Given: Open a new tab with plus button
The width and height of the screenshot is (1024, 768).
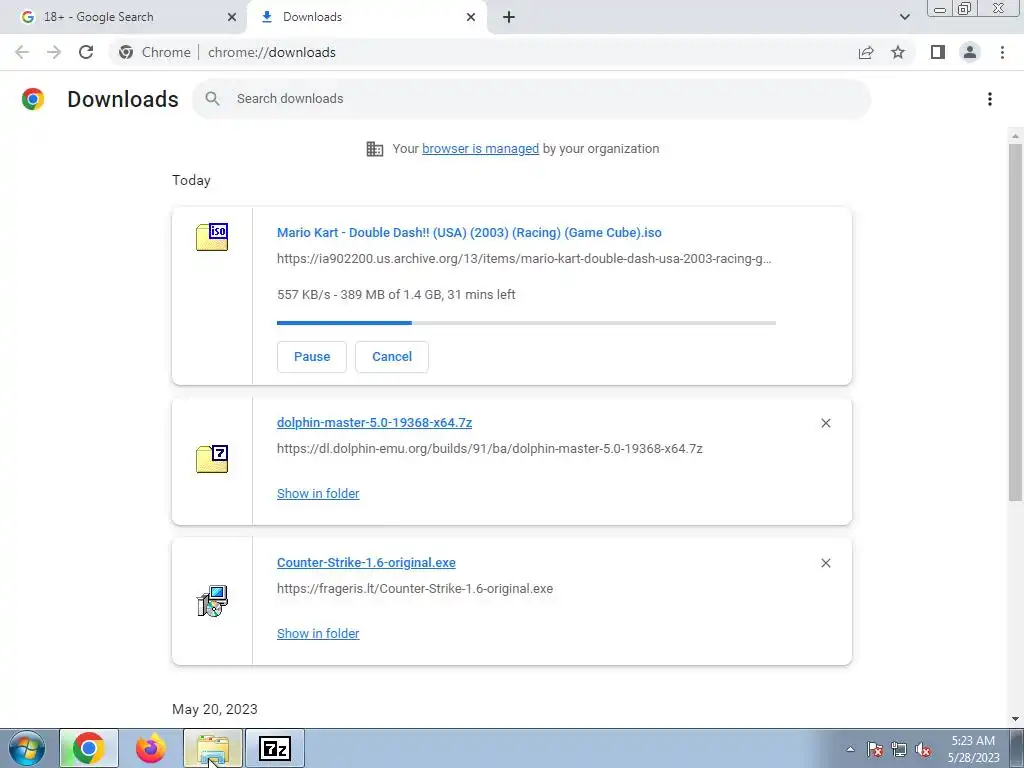Looking at the screenshot, I should click(x=509, y=17).
